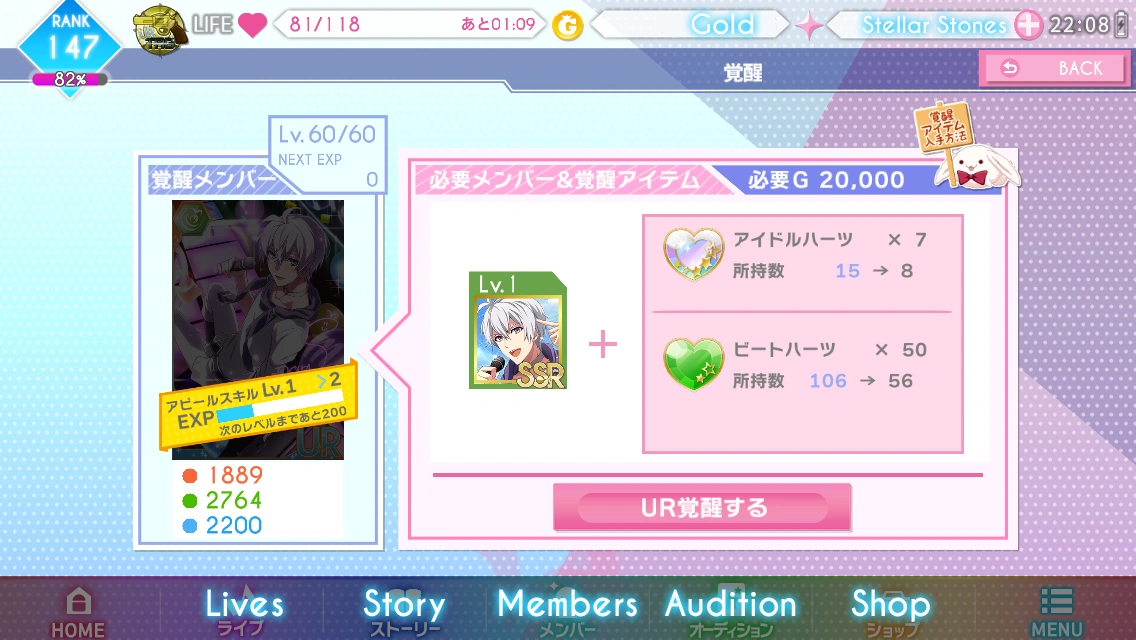Screen dimensions: 1136x640
Task: Select the Lv.1 SSR member thumbnail
Action: (x=518, y=330)
